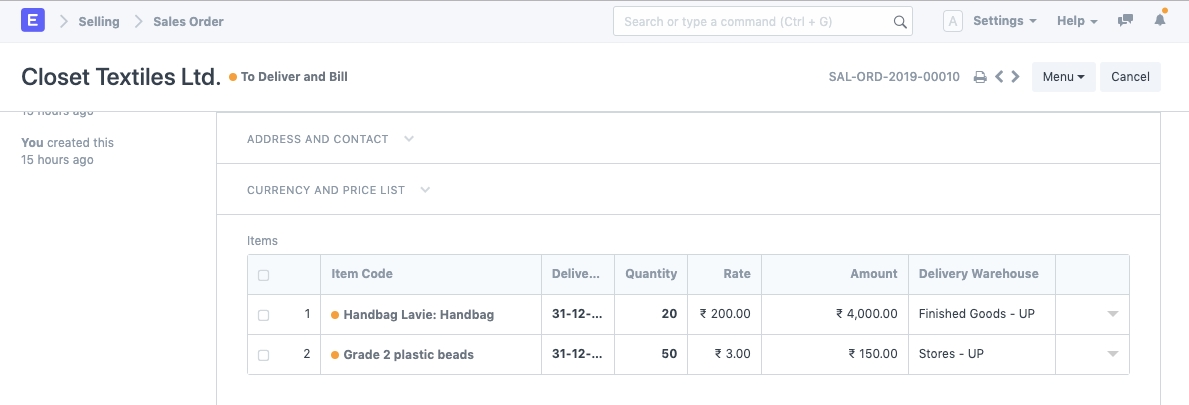Navigate to Selling breadcrumb
1189x405 pixels.
[98, 21]
